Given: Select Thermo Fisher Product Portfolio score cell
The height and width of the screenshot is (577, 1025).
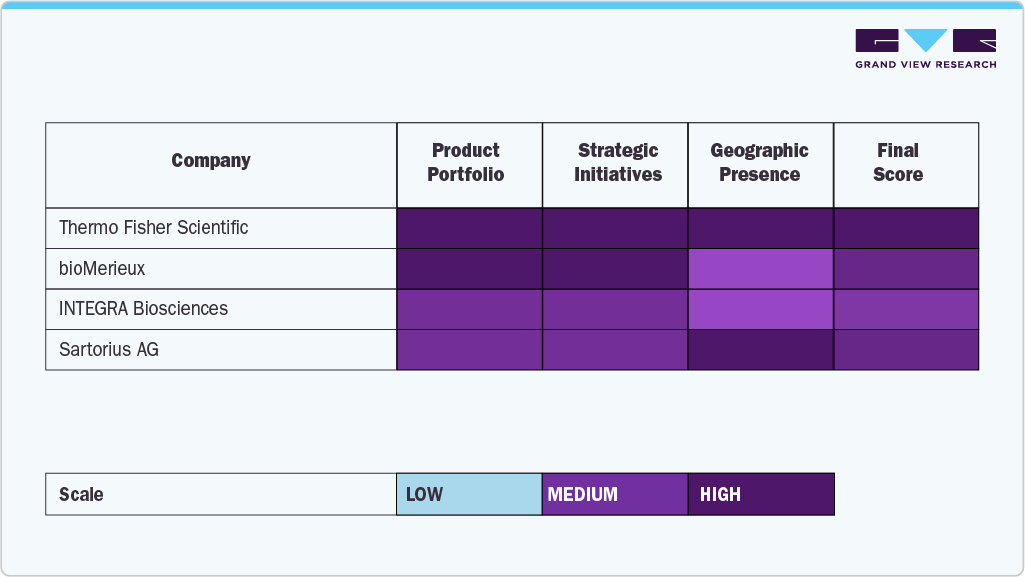Looking at the screenshot, I should coord(470,228).
